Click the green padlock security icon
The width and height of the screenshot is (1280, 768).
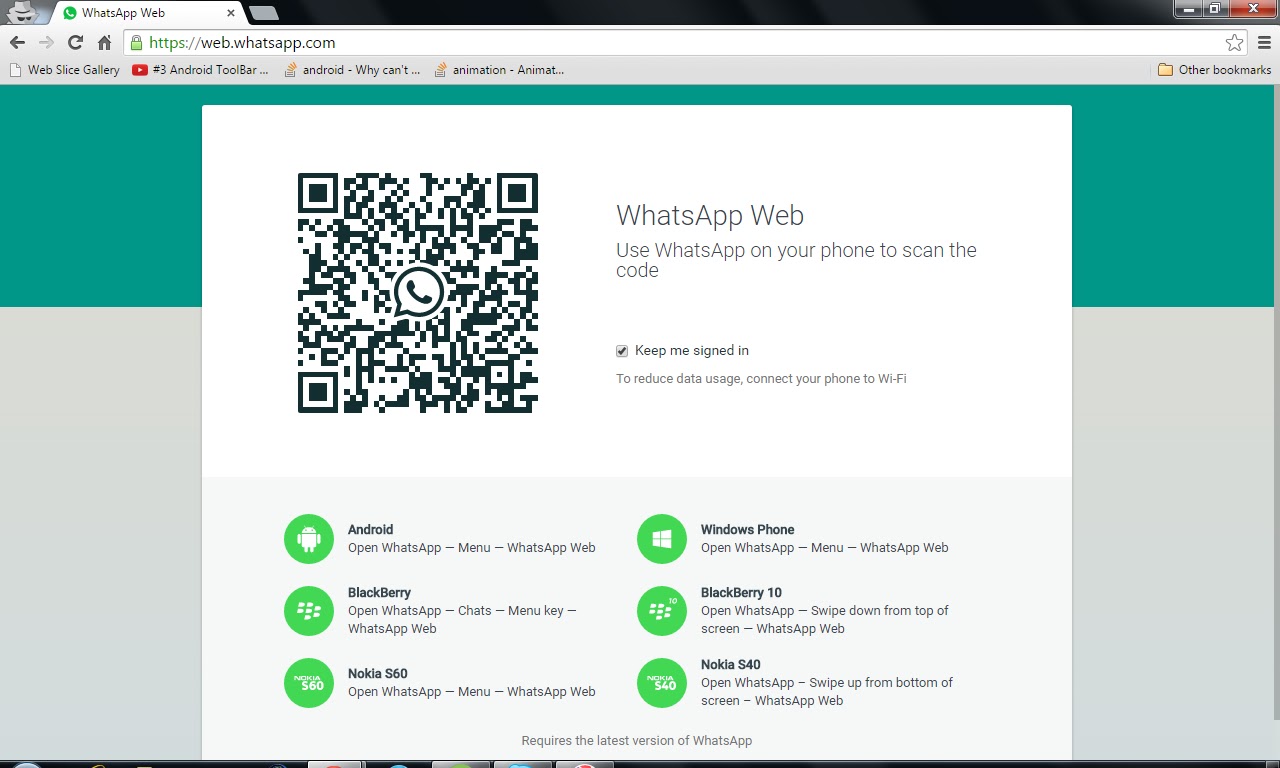136,43
